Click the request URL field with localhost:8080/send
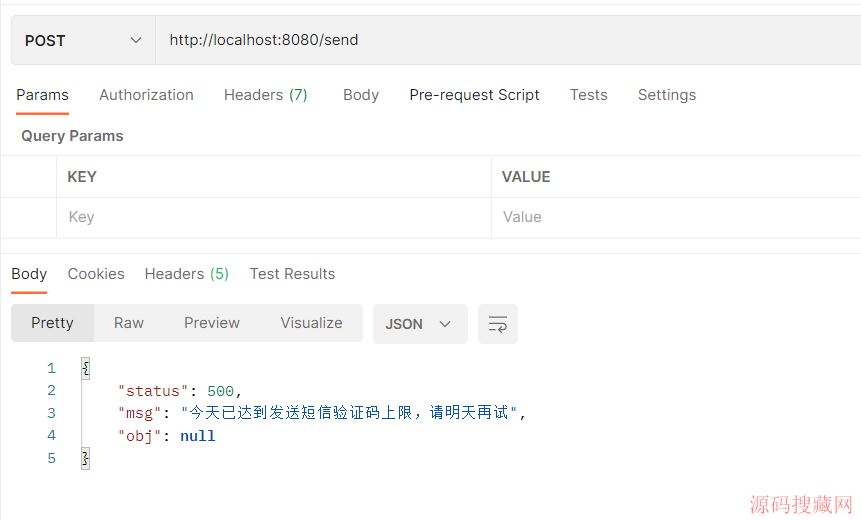861x520 pixels. click(508, 40)
